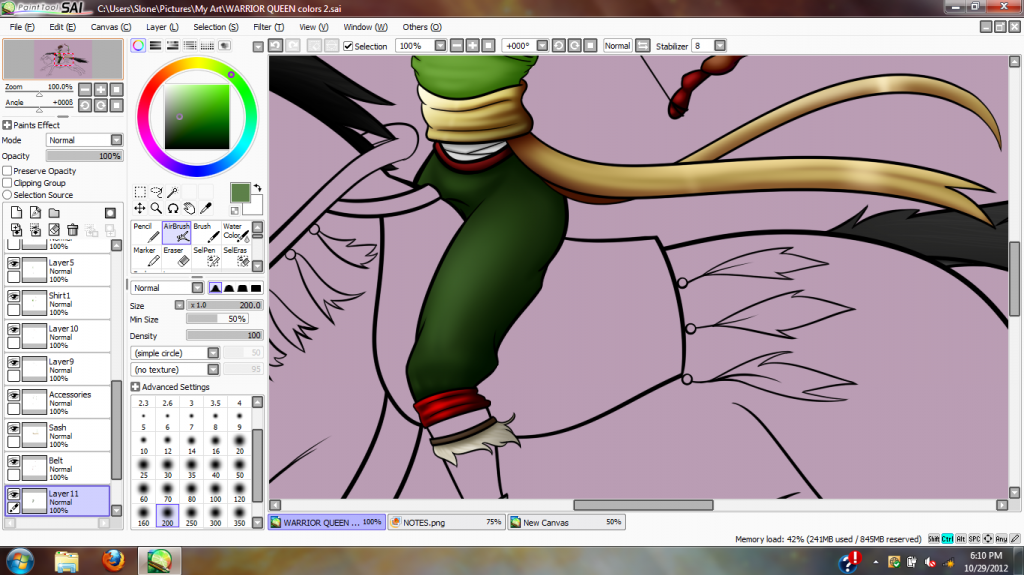The width and height of the screenshot is (1024, 575).
Task: Delete the current layer with trash icon
Action: coord(72,230)
